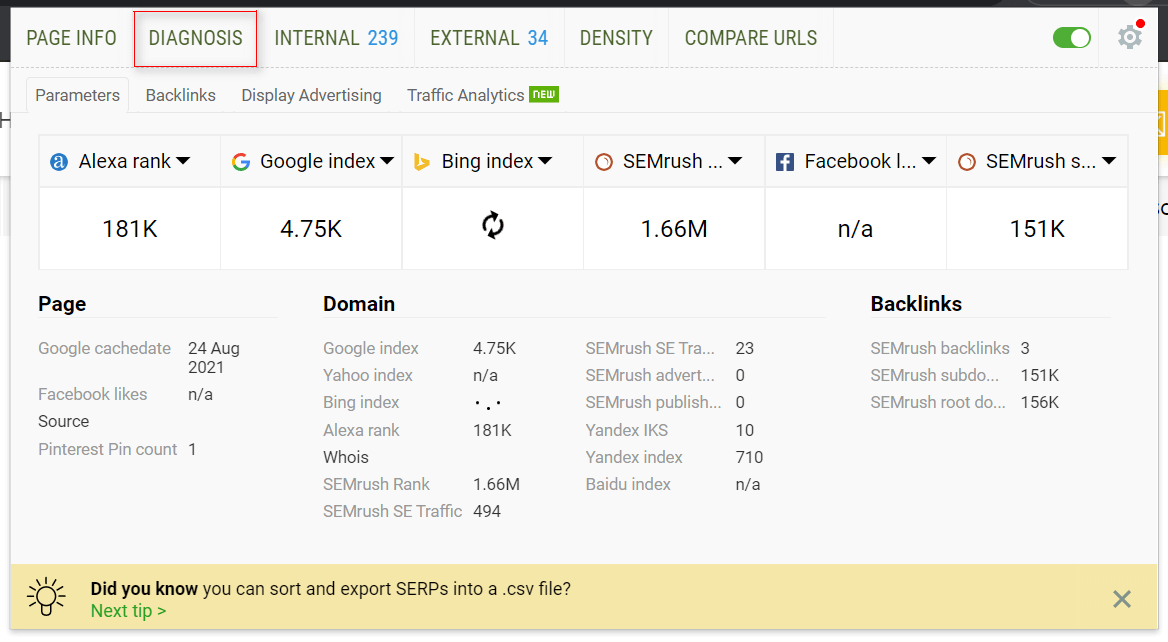Select the Traffic Analytics tab
This screenshot has height=642, width=1168.
[x=465, y=95]
